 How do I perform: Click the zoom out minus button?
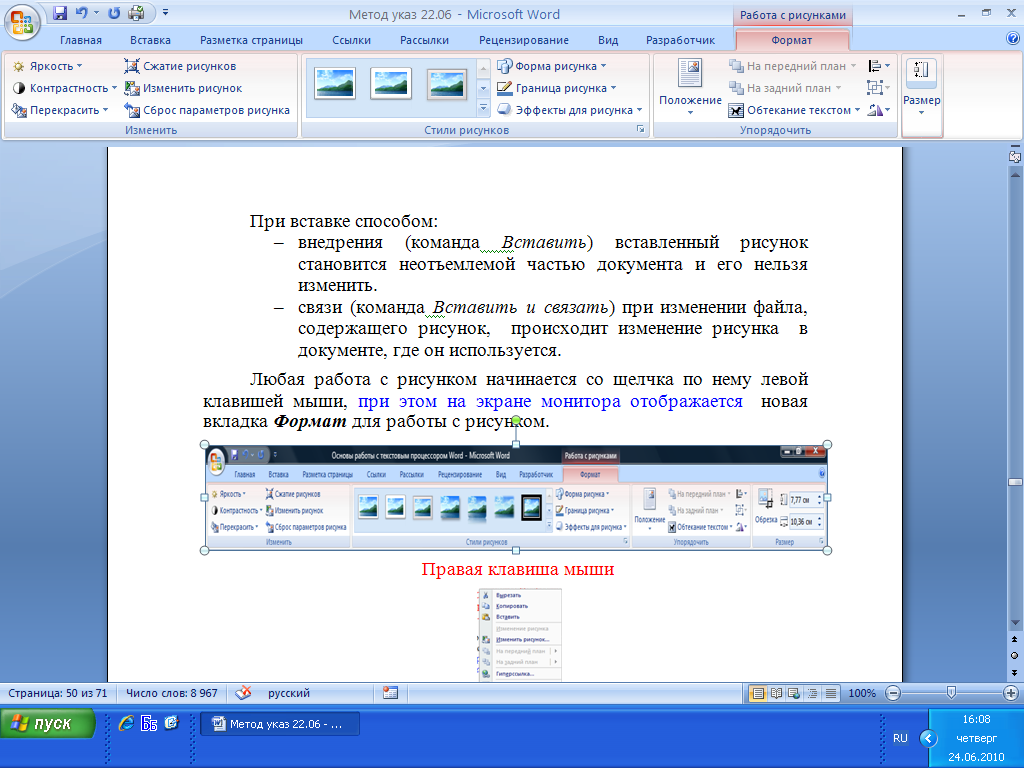(893, 694)
